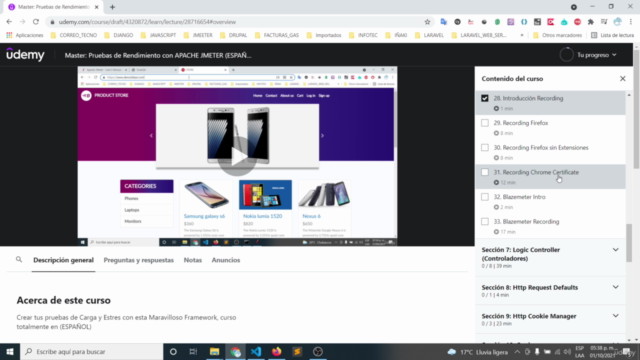Screen dimensions: 640x360
Task: Click the weather widget Lluvia ligera
Action: 478,352
